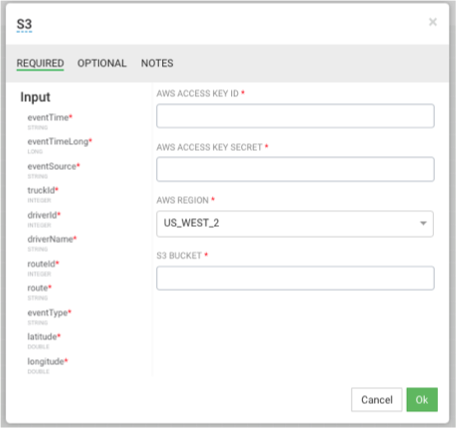Select the longitude input entry
This screenshot has height=428, width=456.
(x=48, y=365)
